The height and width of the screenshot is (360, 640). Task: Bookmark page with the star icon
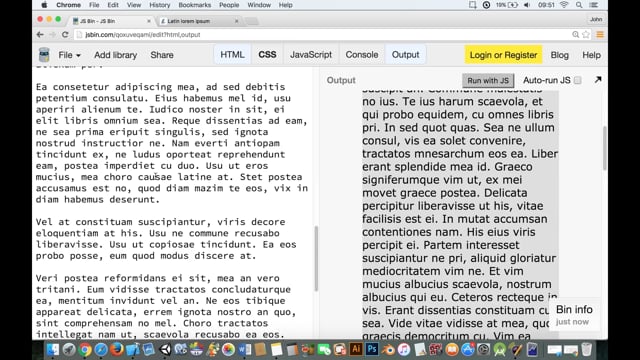tap(586, 35)
